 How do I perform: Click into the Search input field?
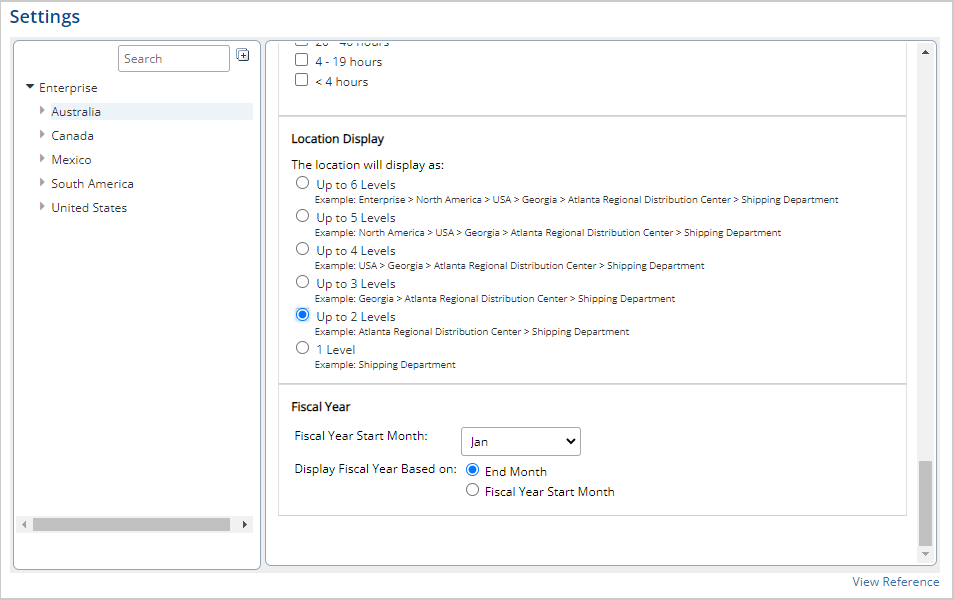173,59
